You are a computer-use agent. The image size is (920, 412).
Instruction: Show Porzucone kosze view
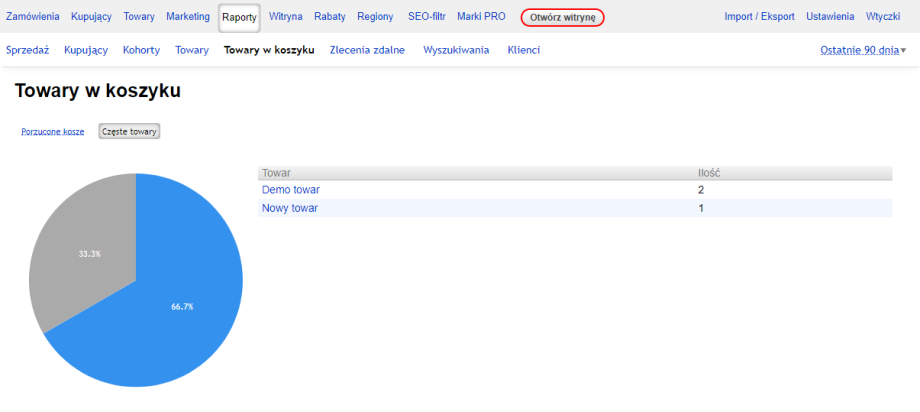coord(52,132)
